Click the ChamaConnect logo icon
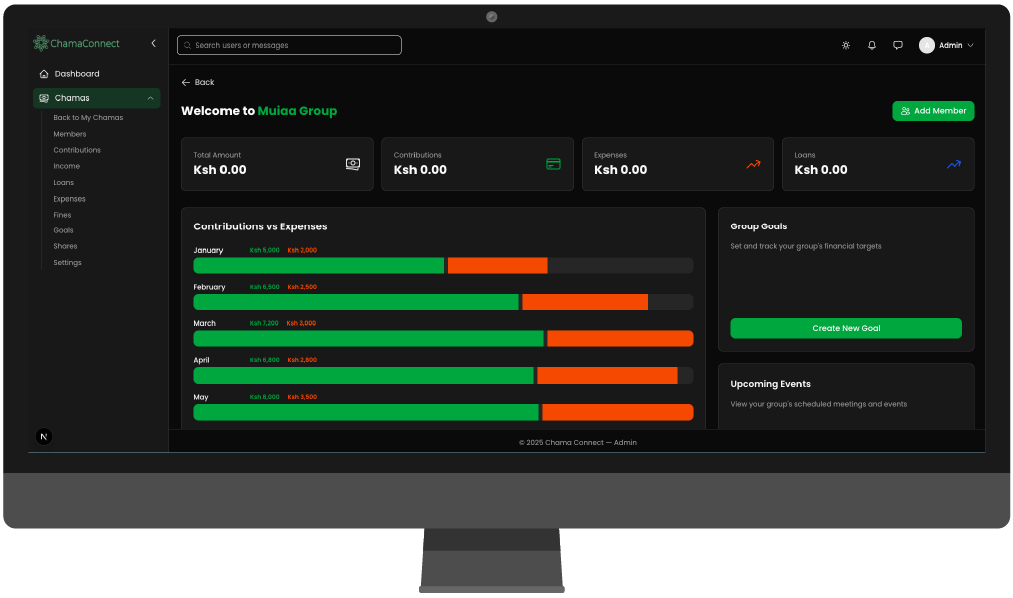Viewport: 1013px width, 598px height. 40,43
